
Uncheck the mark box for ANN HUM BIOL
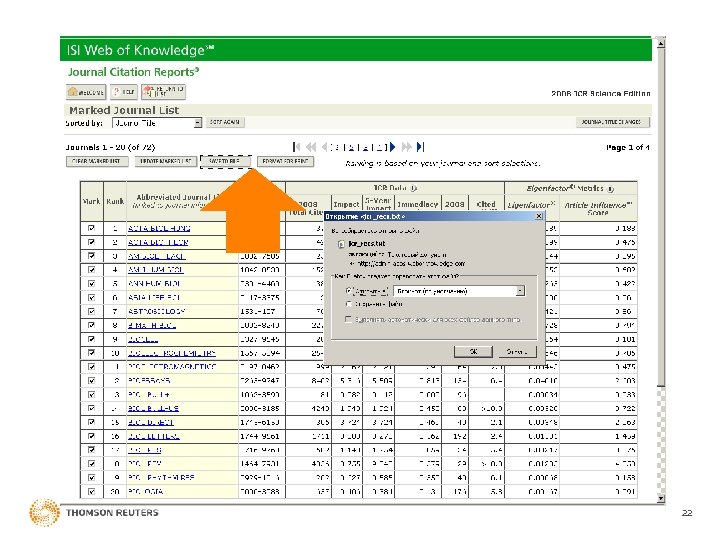tap(91, 284)
